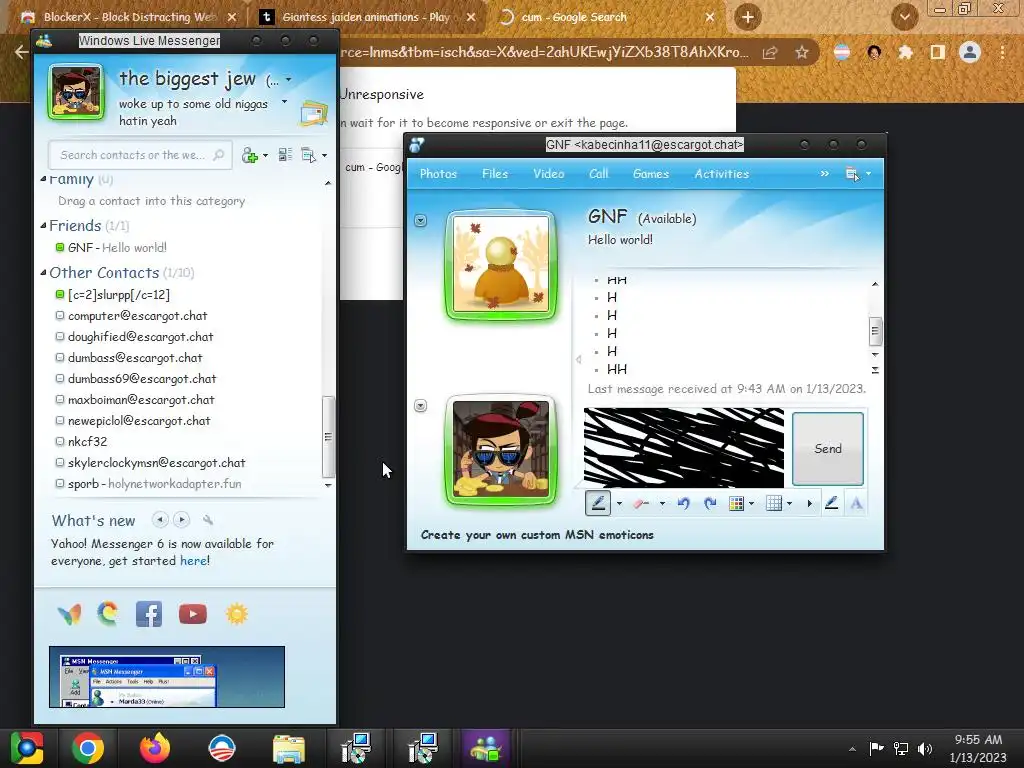Screen dimensions: 1024x768
Task: Click the 'here' Yahoo Messenger link
Action: click(193, 561)
